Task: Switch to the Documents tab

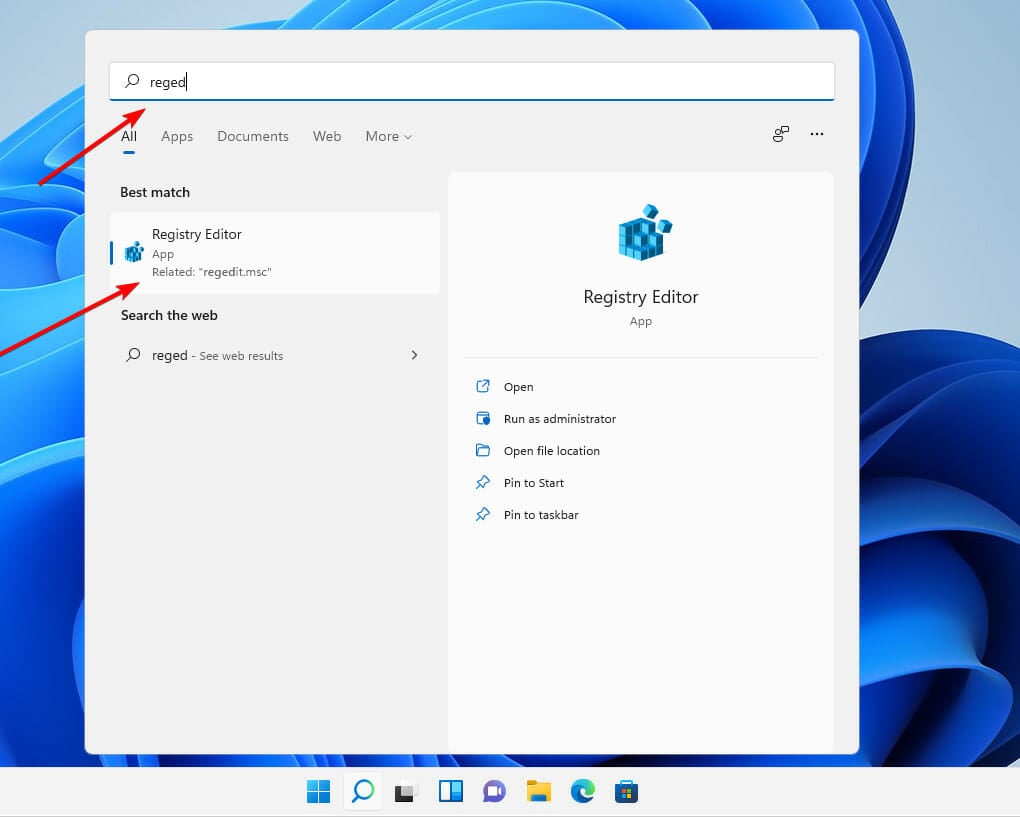Action: tap(252, 136)
